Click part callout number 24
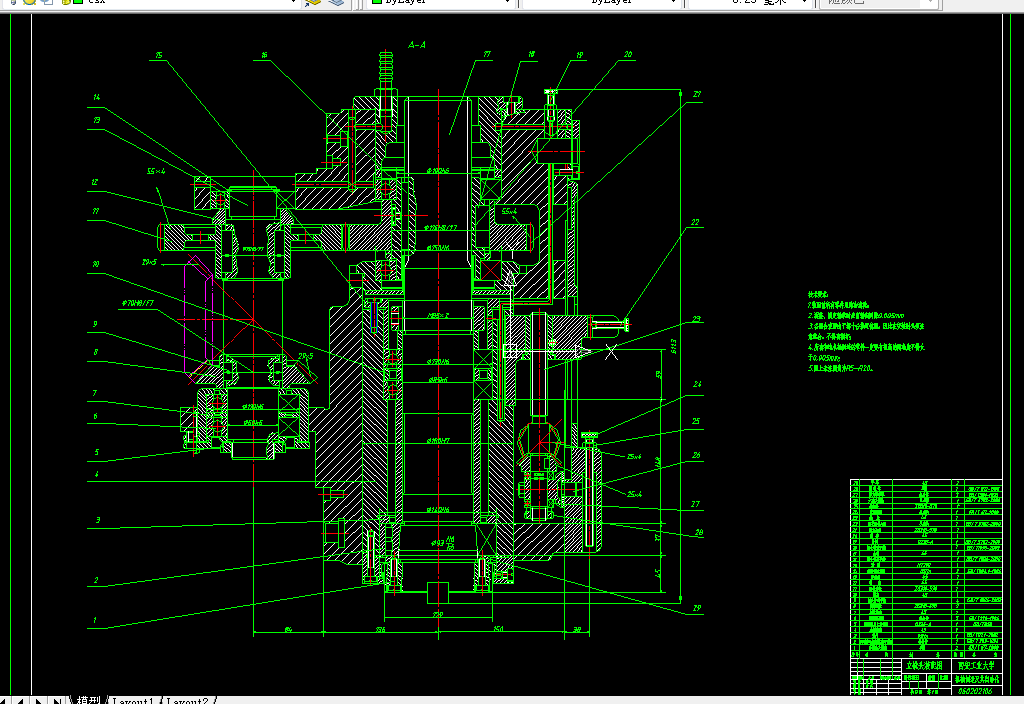 pyautogui.click(x=697, y=385)
